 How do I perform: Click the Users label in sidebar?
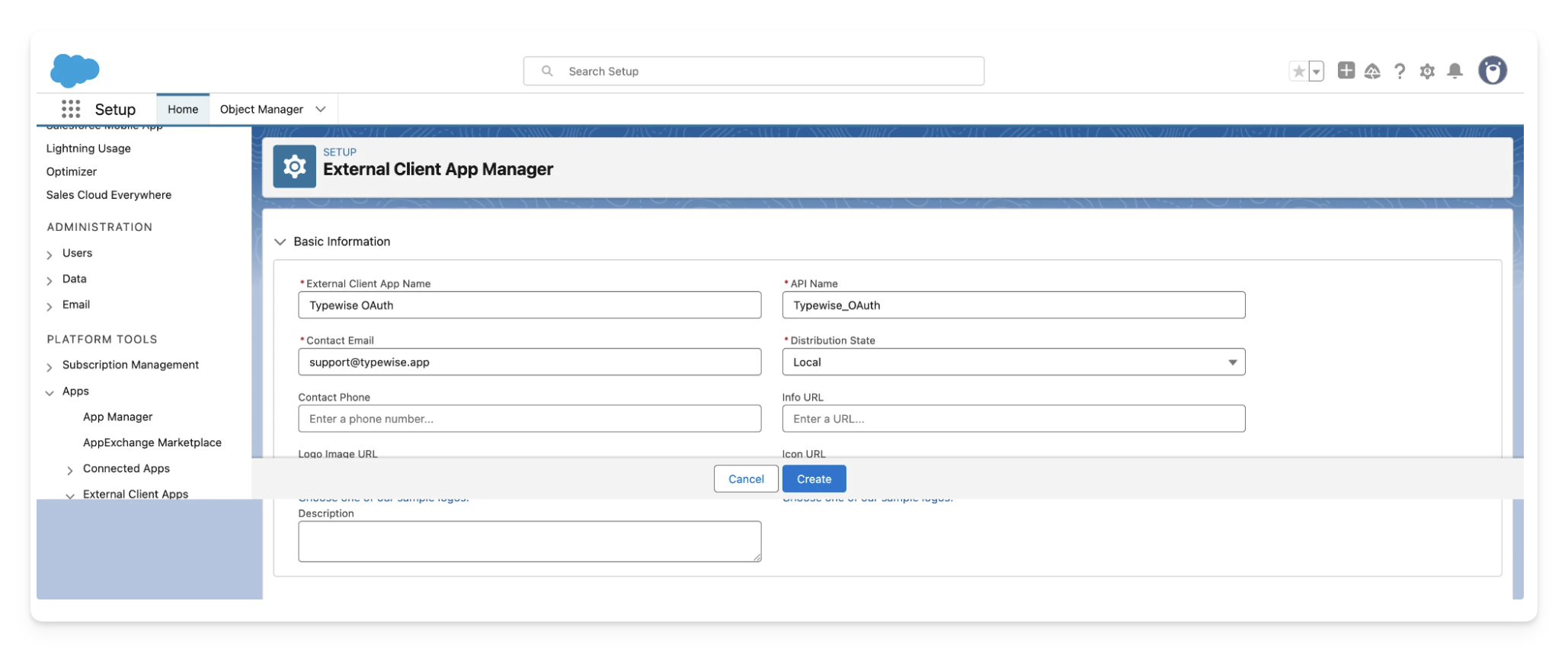77,253
